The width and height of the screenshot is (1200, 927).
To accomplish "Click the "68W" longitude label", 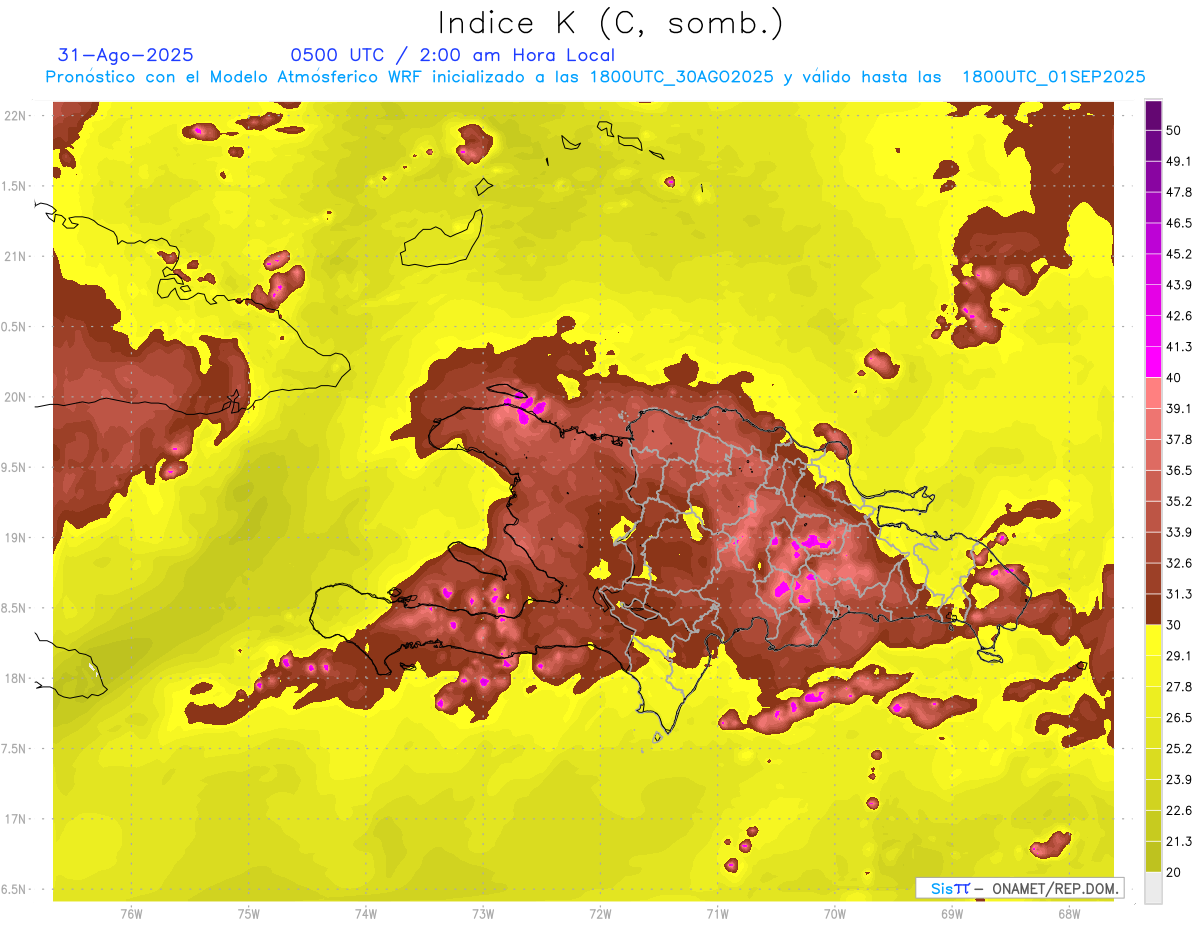I will click(x=1069, y=914).
